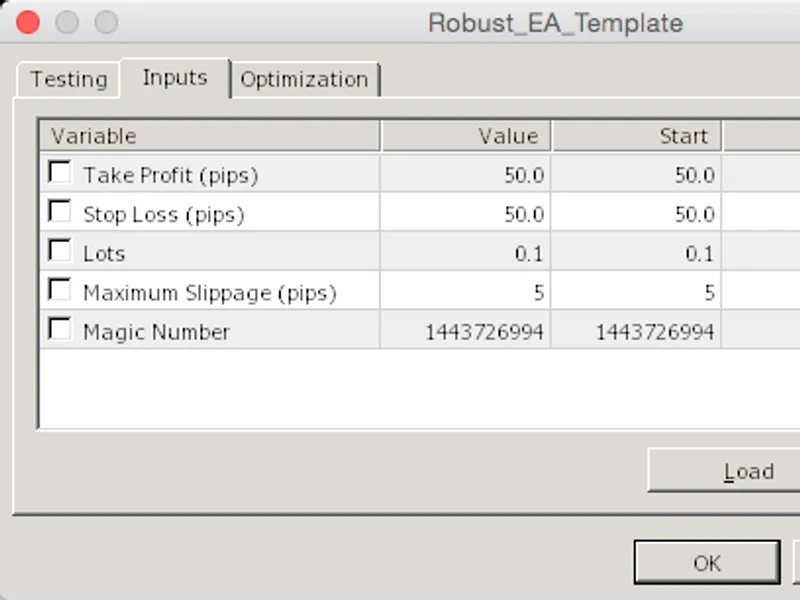Select the Take Profit value cell 50.0
800x600 pixels.
[x=465, y=175]
